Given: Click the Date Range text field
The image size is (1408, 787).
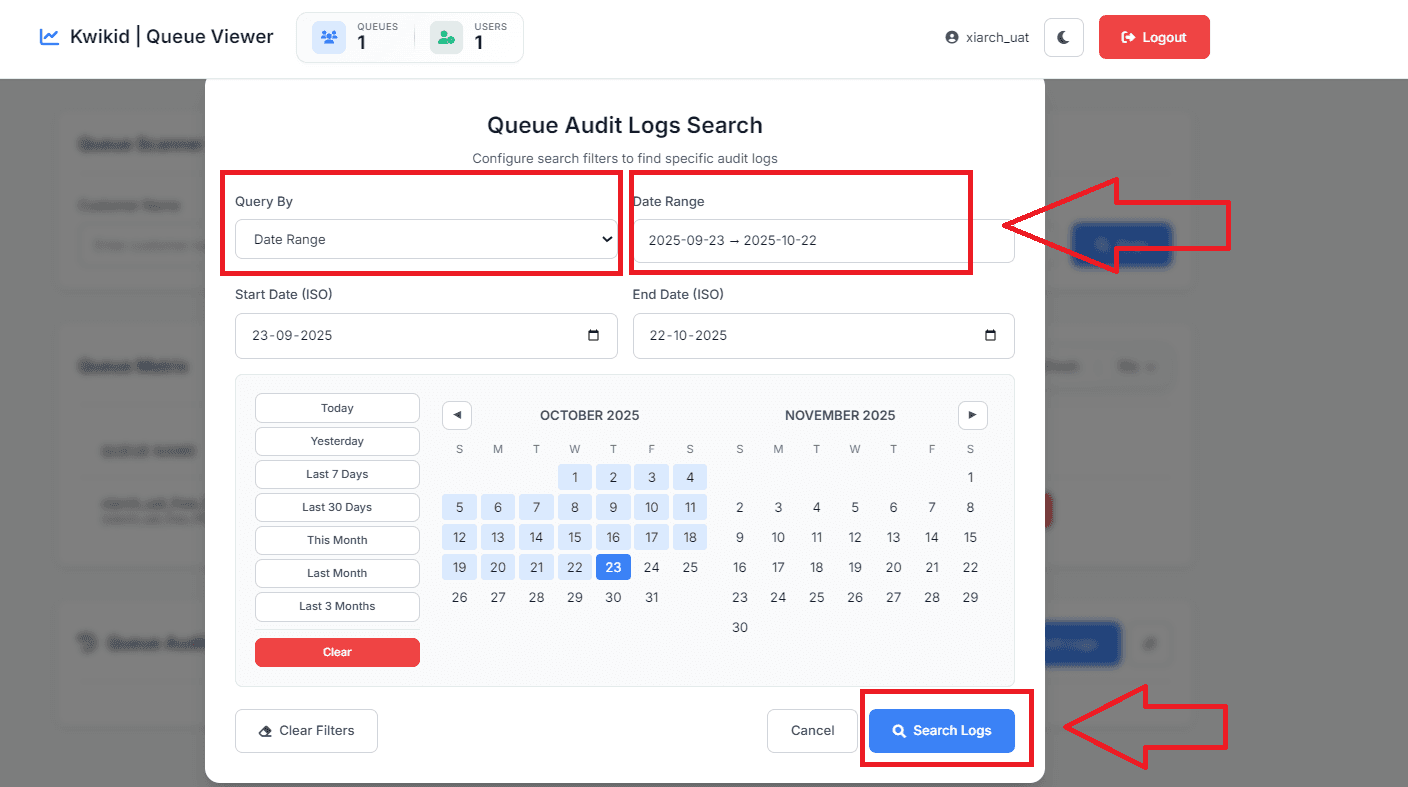Looking at the screenshot, I should pyautogui.click(x=822, y=241).
